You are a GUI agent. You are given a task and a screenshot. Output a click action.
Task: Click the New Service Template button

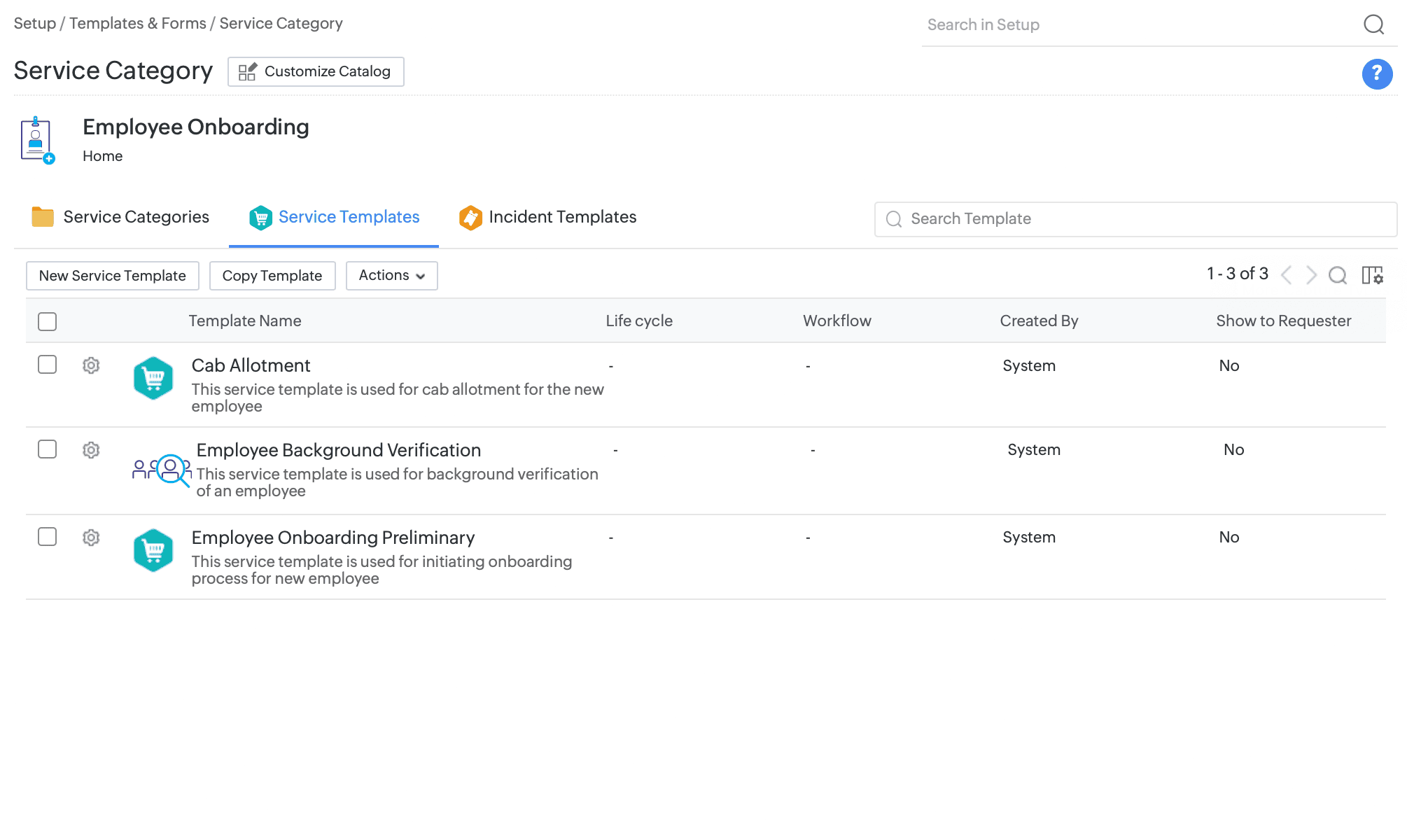click(113, 276)
